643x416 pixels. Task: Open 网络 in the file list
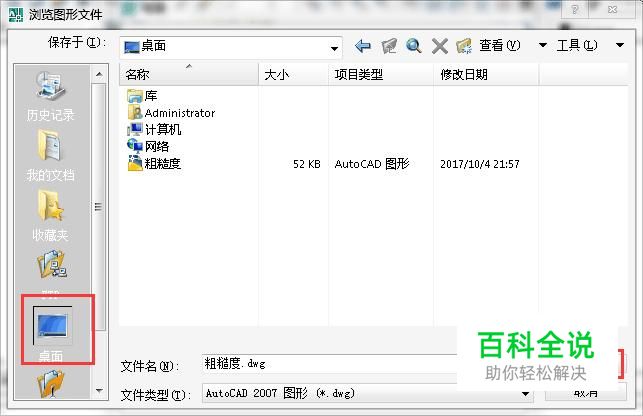tap(148, 146)
